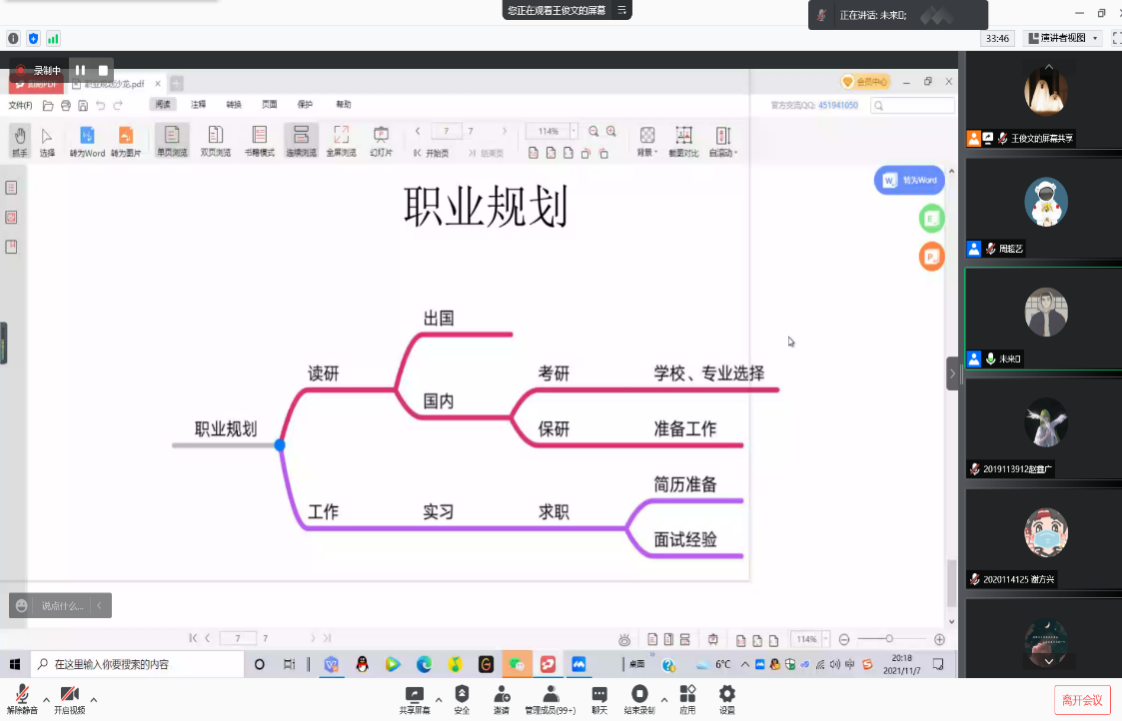Open the 文件 file menu
This screenshot has width=1122, height=721.
tap(20, 105)
